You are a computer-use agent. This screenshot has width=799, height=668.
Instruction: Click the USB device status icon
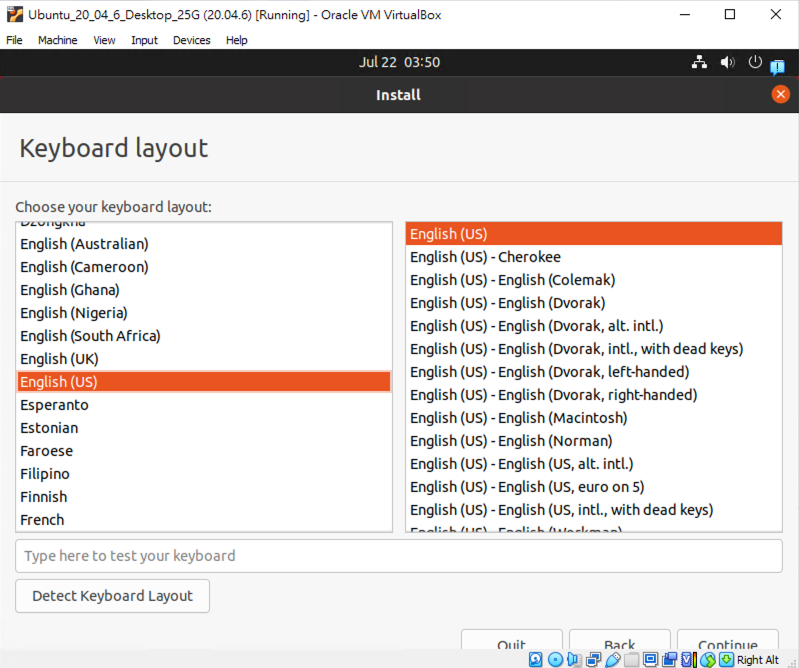click(612, 659)
